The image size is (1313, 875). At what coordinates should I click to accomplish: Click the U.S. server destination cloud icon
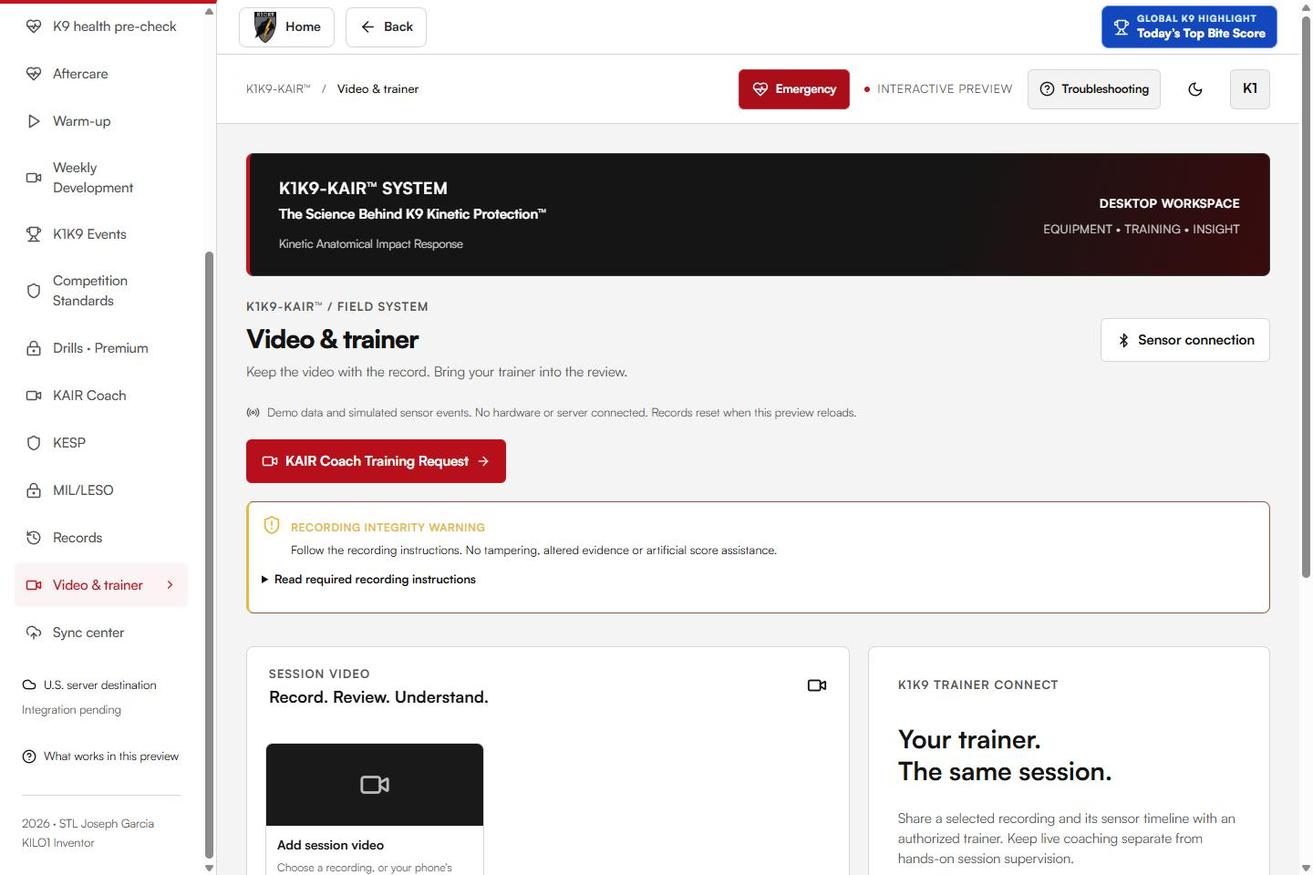29,685
